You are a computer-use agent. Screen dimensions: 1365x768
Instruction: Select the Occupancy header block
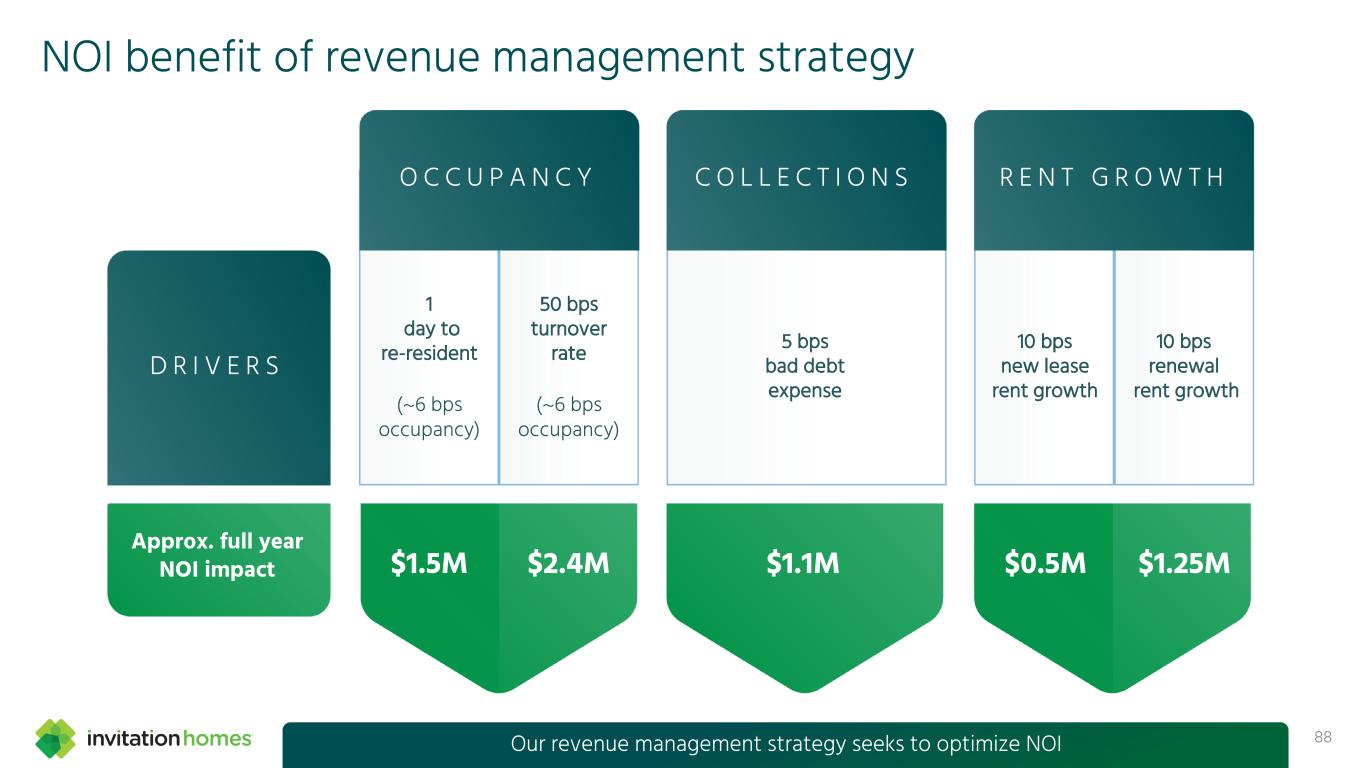(x=498, y=179)
